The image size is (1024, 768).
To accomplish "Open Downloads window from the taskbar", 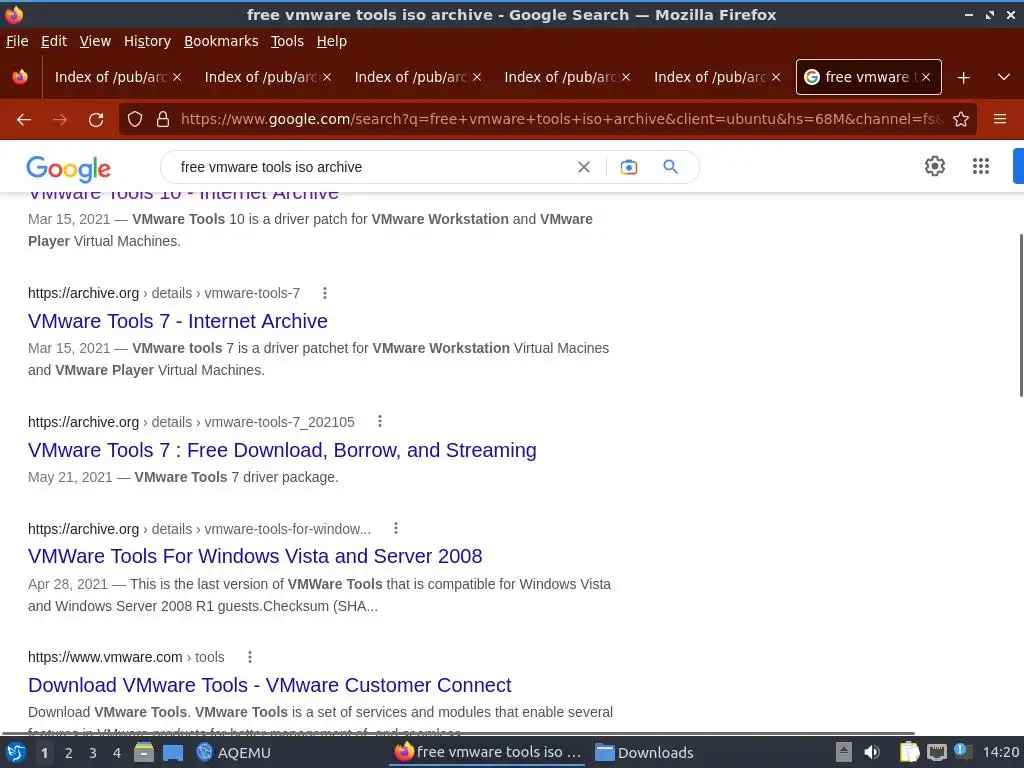I will 645,753.
